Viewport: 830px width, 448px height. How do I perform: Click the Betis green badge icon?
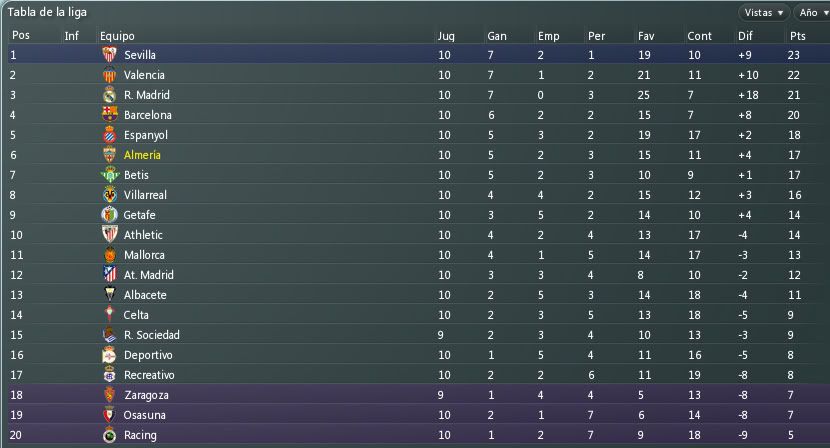pyautogui.click(x=110, y=175)
